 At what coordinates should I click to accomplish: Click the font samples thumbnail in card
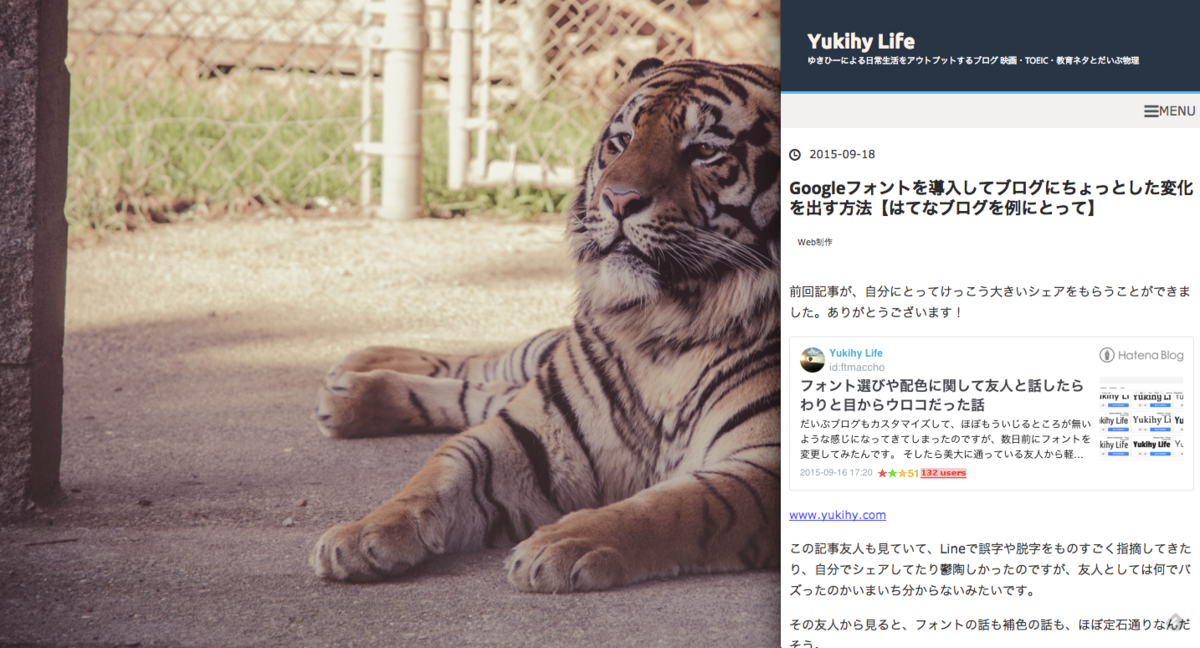pos(1141,418)
